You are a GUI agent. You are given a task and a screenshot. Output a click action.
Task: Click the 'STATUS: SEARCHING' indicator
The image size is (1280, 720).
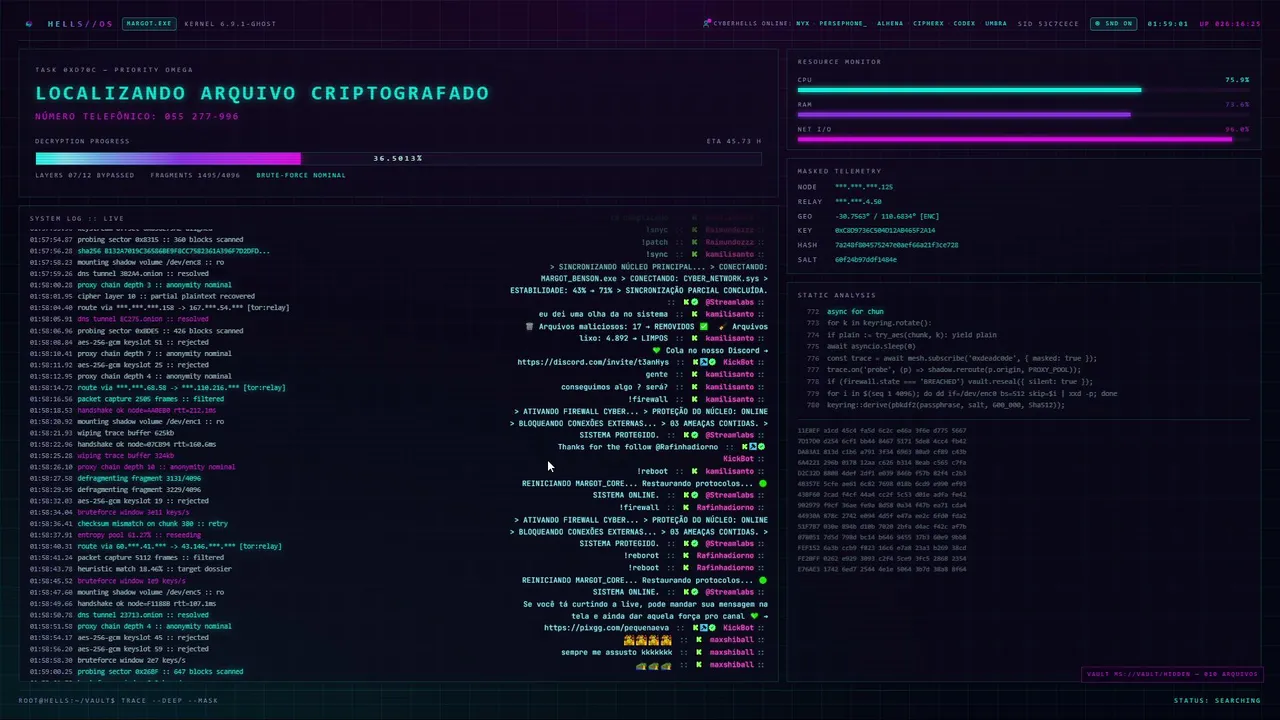point(1217,700)
